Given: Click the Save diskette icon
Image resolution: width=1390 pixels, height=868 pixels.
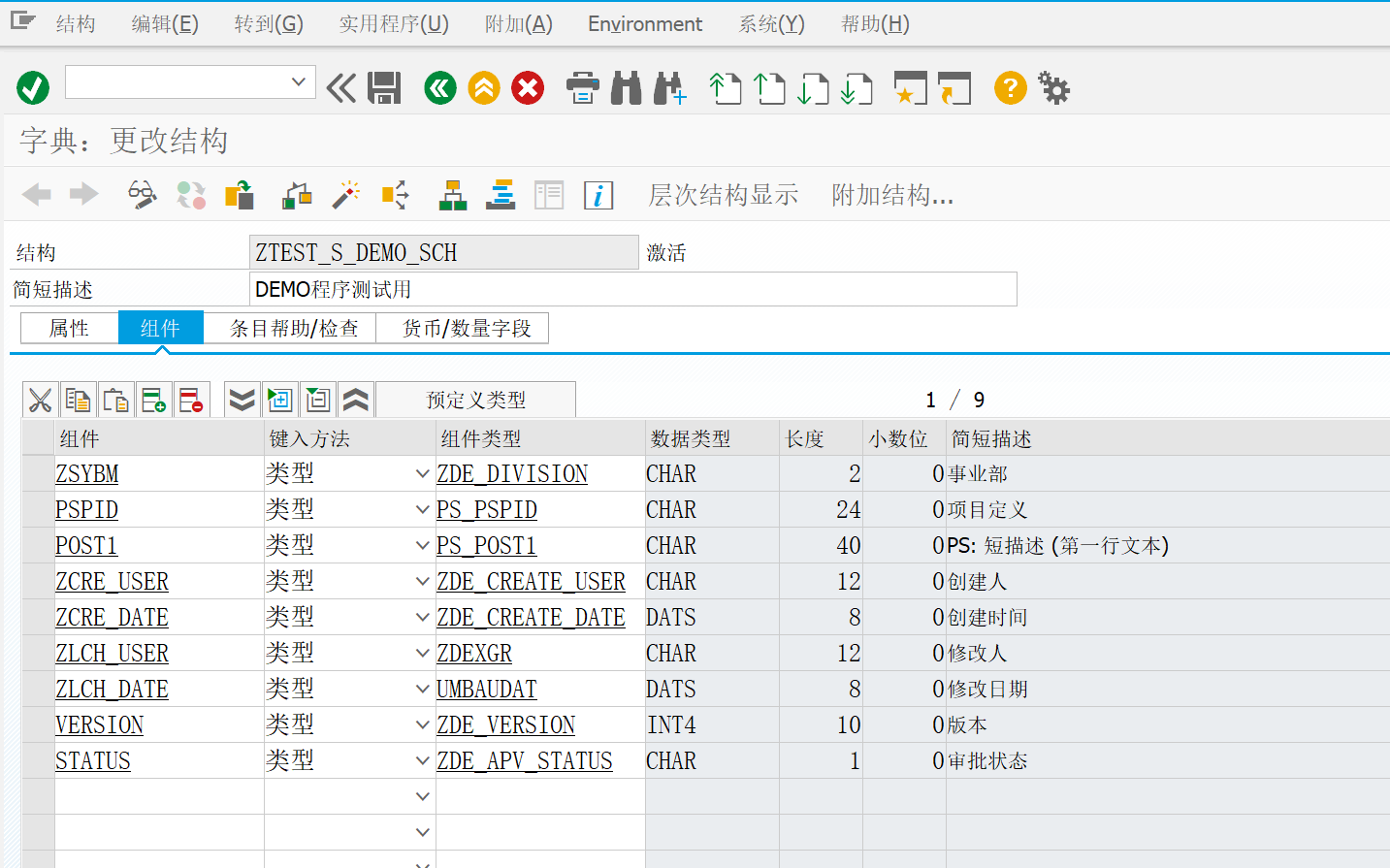Looking at the screenshot, I should 384,88.
